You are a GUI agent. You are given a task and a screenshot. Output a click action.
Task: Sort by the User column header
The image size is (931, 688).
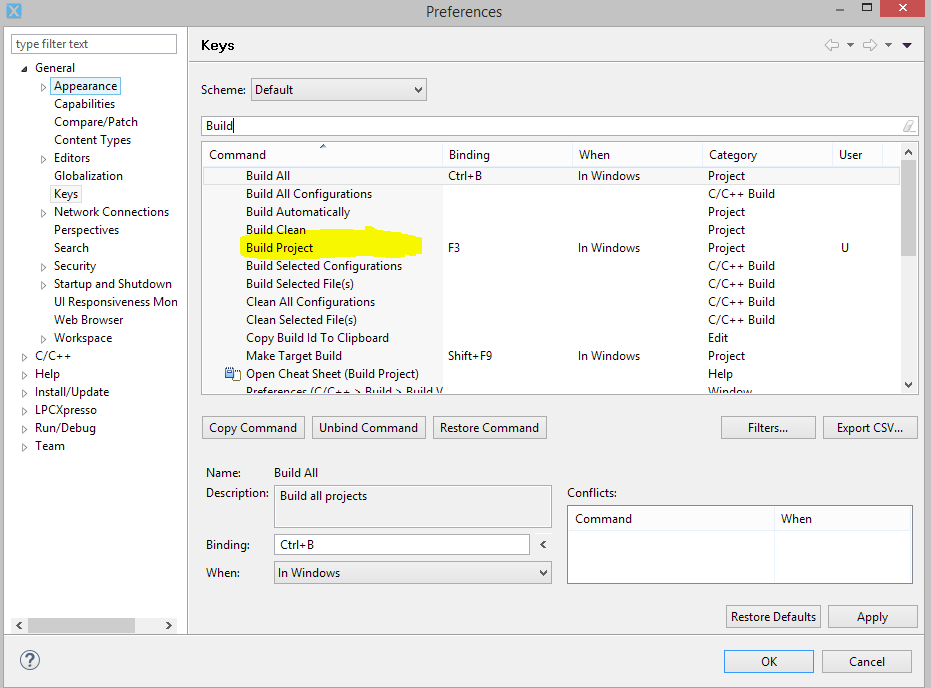tap(857, 154)
